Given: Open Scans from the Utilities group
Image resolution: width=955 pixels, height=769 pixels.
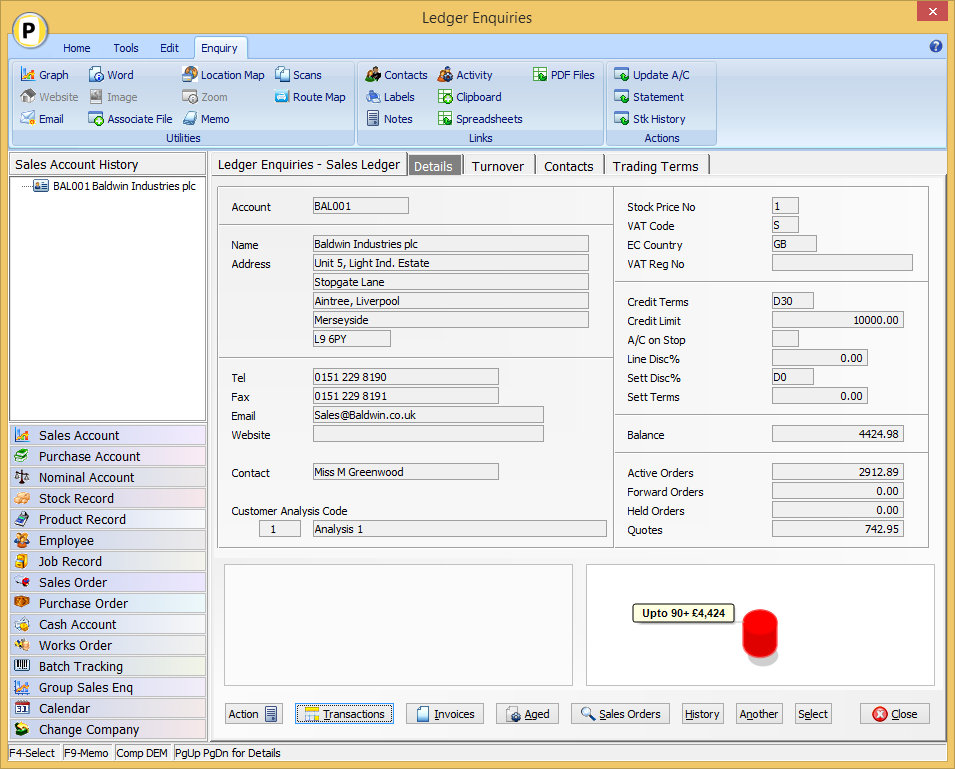Looking at the screenshot, I should point(298,75).
